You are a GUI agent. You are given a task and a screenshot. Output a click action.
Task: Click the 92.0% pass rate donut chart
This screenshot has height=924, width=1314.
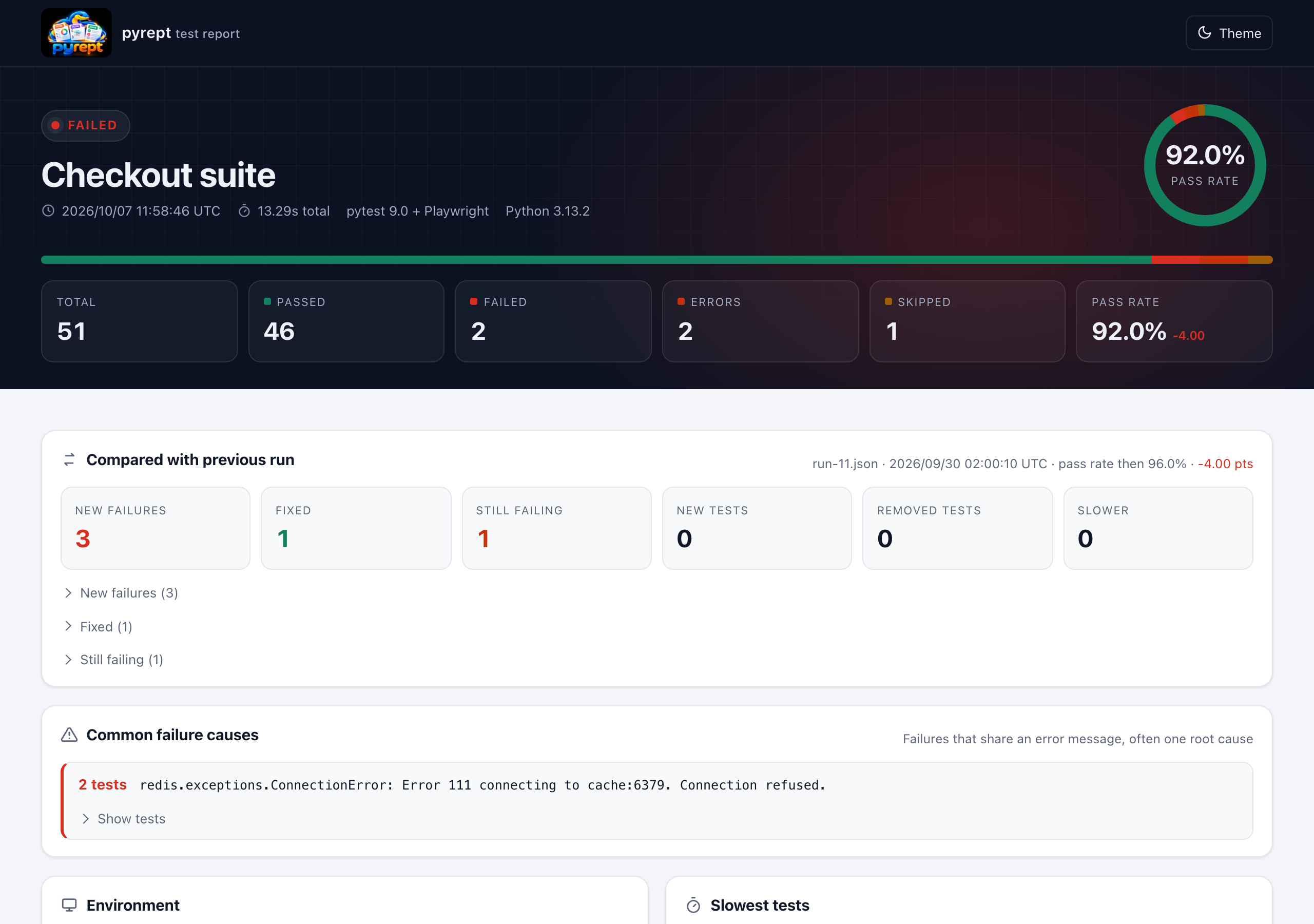1205,165
